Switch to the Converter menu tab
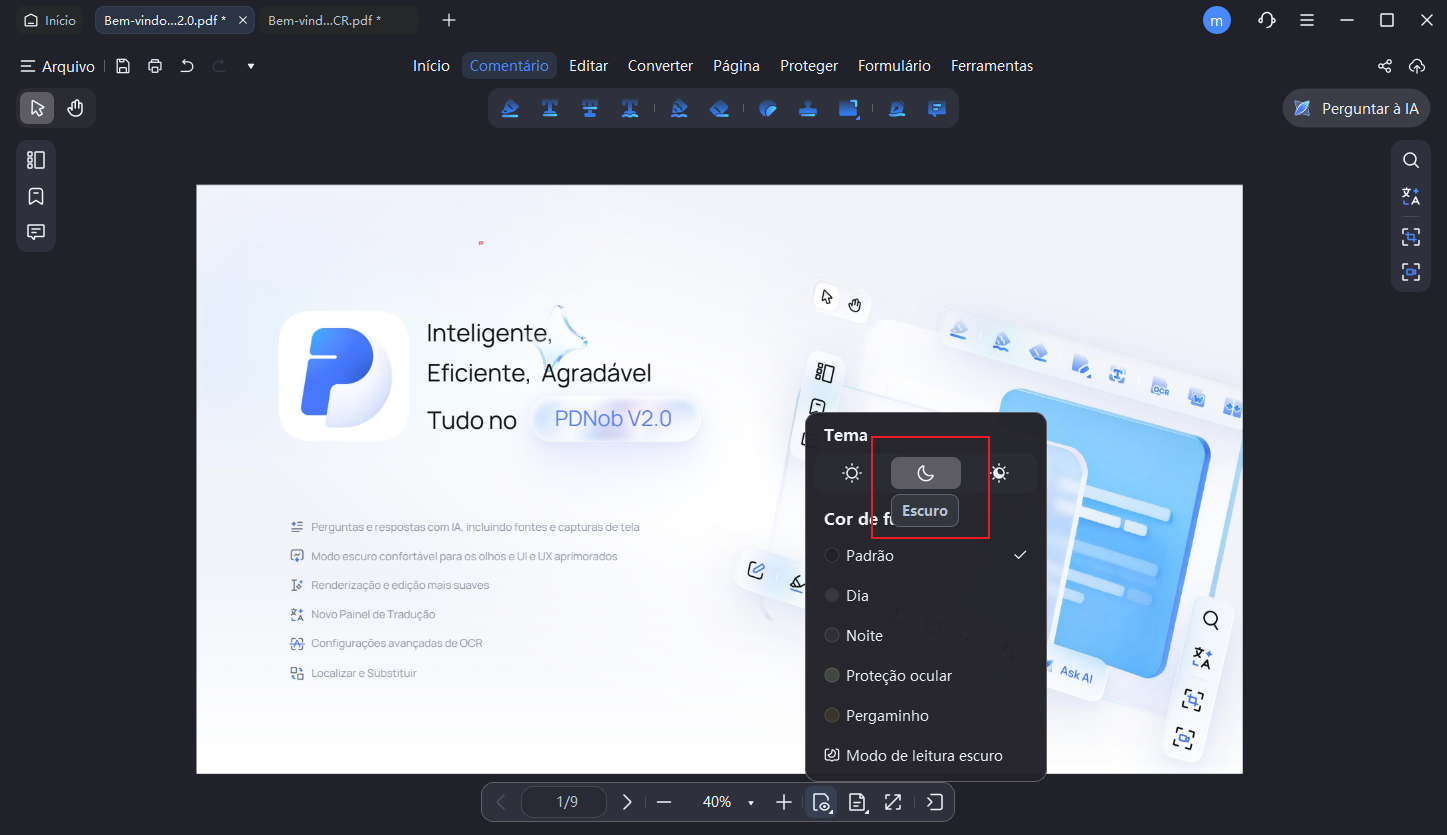This screenshot has height=835, width=1447. pyautogui.click(x=660, y=65)
